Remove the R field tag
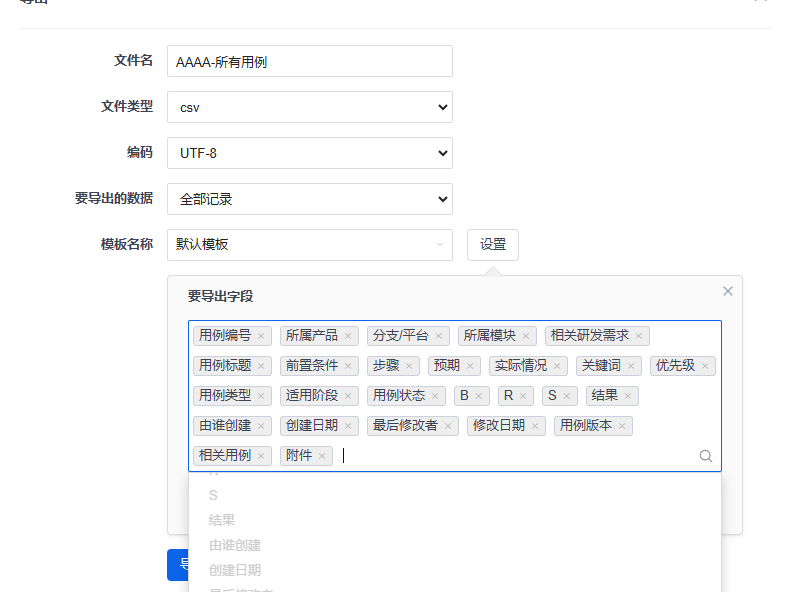 [523, 396]
